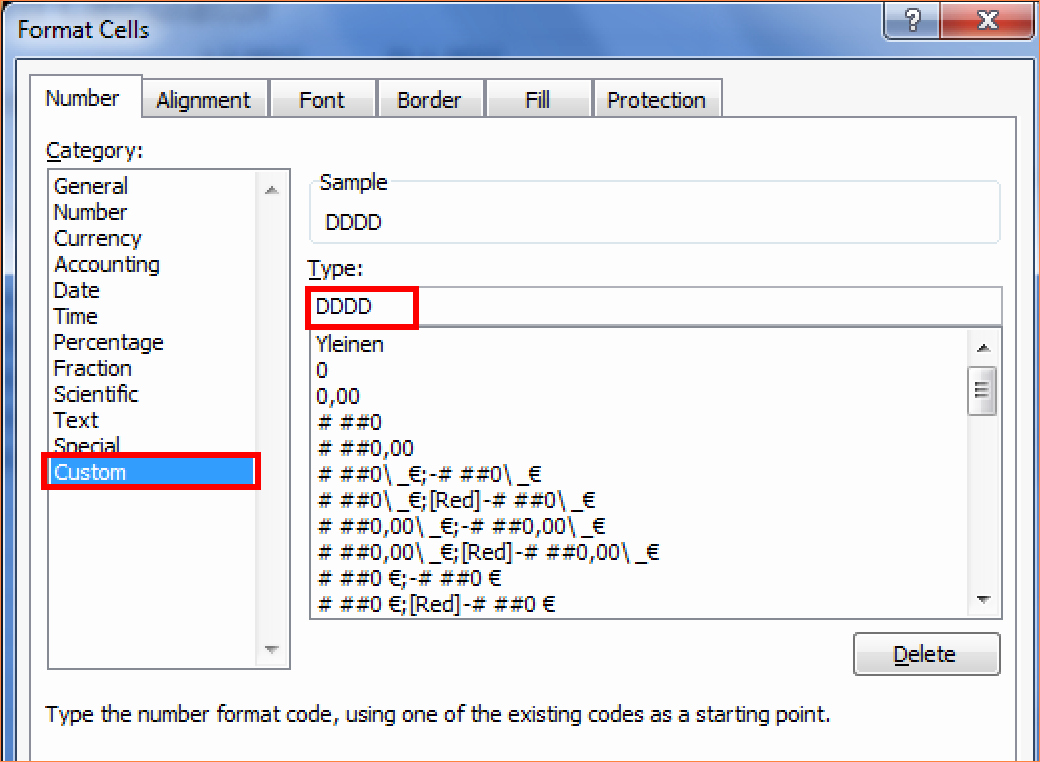
Task: Open the Protection tab
Action: point(657,99)
